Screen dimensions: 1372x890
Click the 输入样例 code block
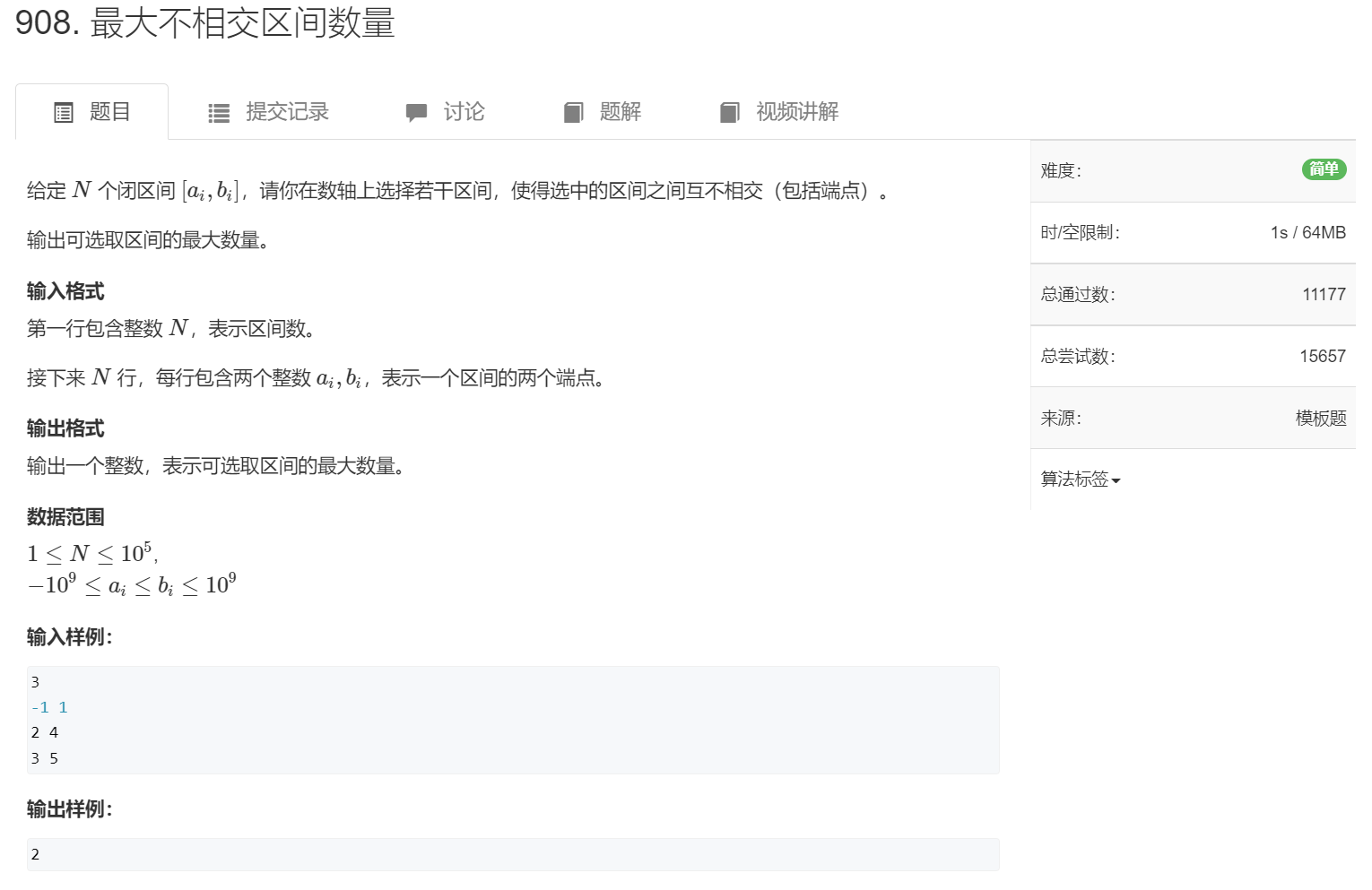click(x=513, y=720)
